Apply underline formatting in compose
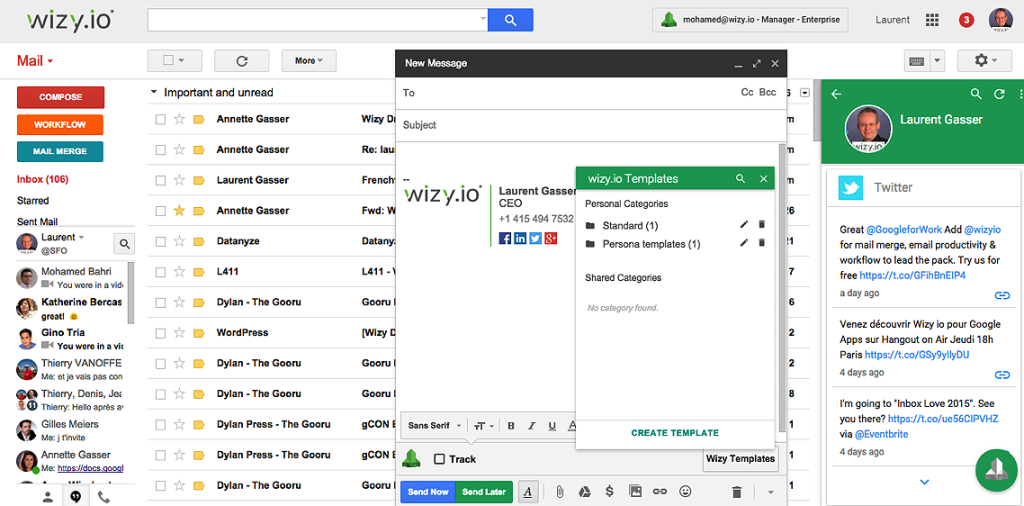The height and width of the screenshot is (506, 1024). click(552, 426)
